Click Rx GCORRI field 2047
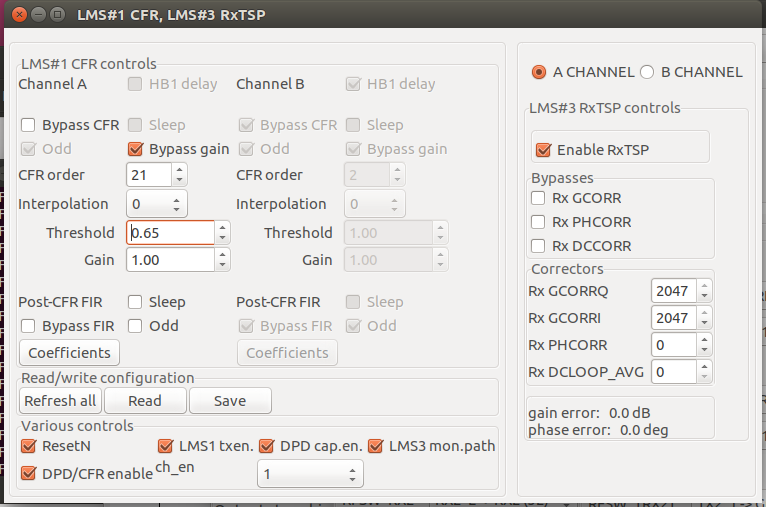The width and height of the screenshot is (766, 507). pyautogui.click(x=674, y=318)
